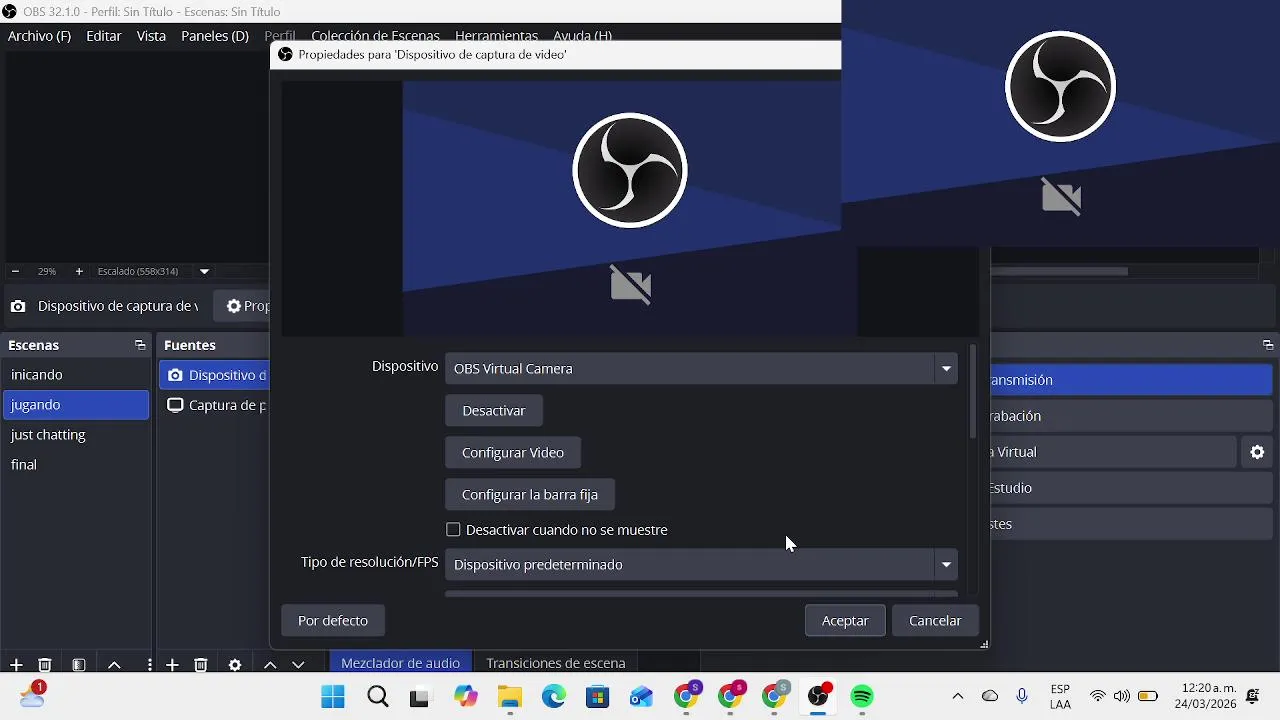1280x720 pixels.
Task: Switch to Mezclador de audio tab
Action: tap(400, 663)
